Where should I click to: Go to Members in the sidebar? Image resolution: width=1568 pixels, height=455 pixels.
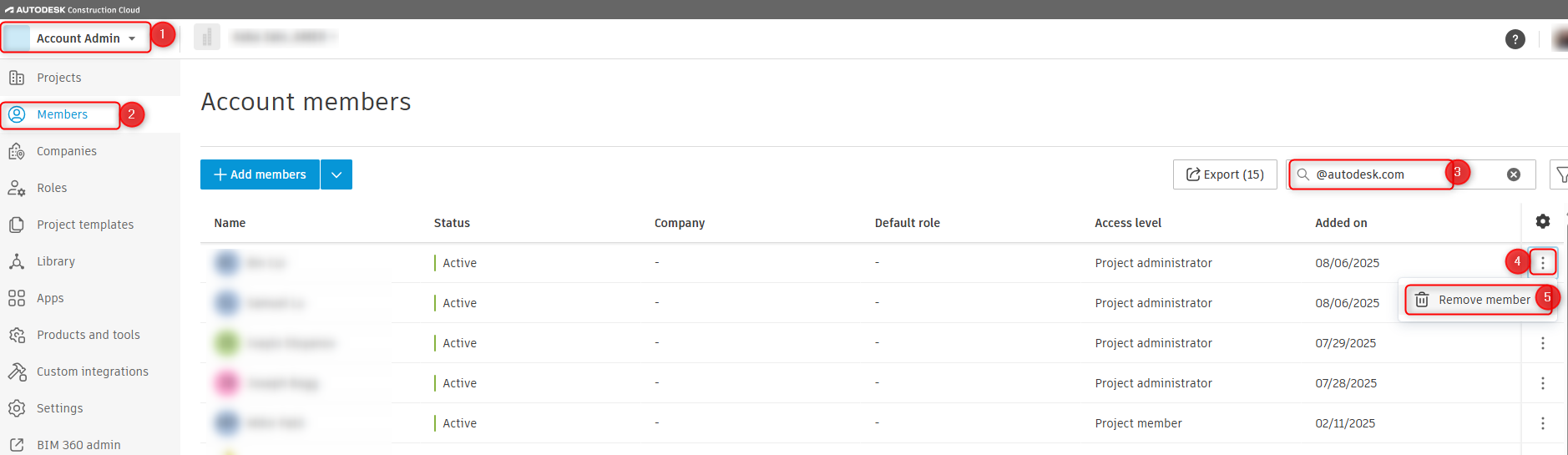[62, 114]
